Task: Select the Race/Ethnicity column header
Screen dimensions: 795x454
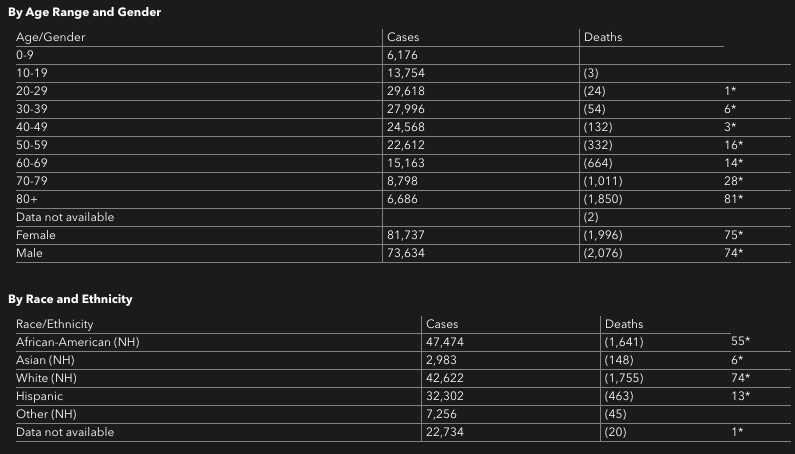Action: 55,324
